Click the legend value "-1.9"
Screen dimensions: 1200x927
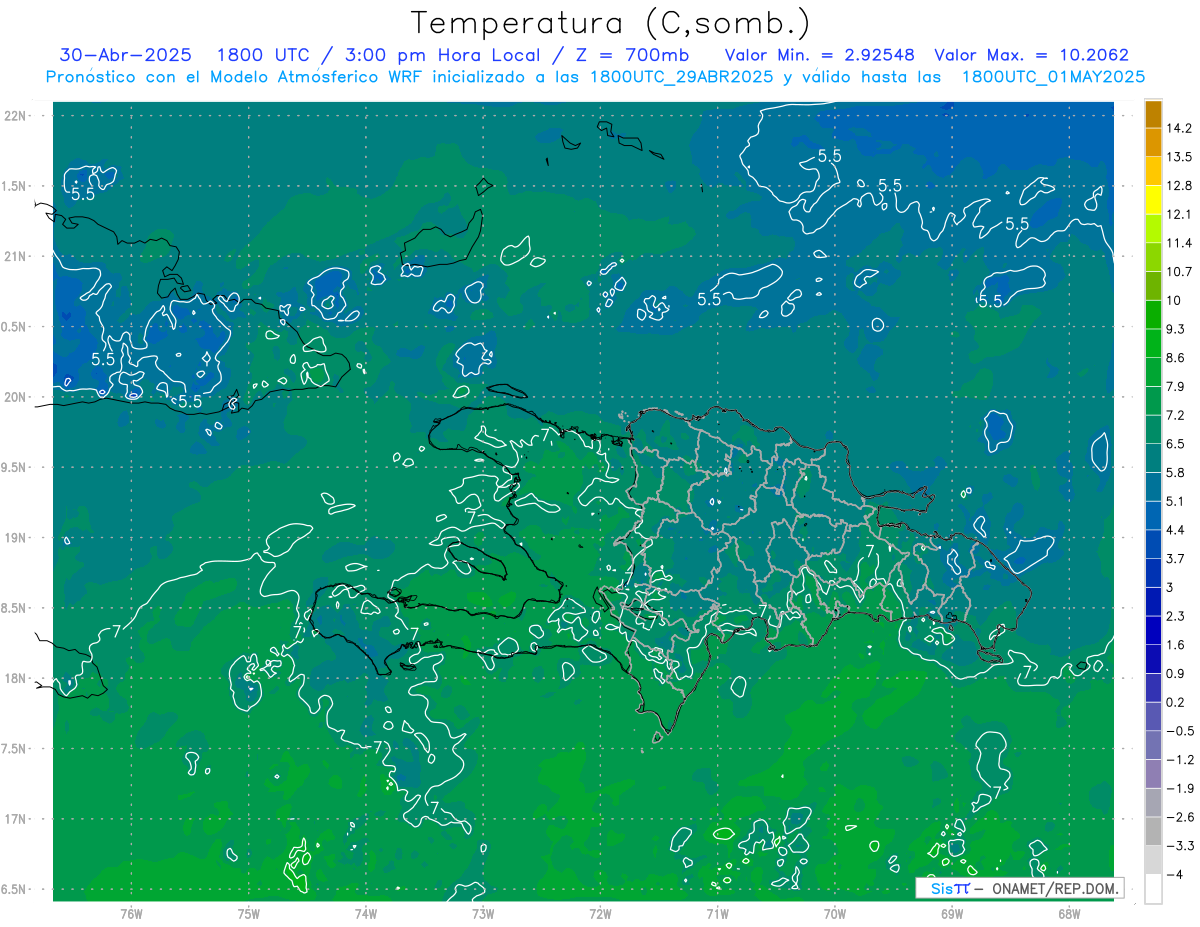[1179, 789]
